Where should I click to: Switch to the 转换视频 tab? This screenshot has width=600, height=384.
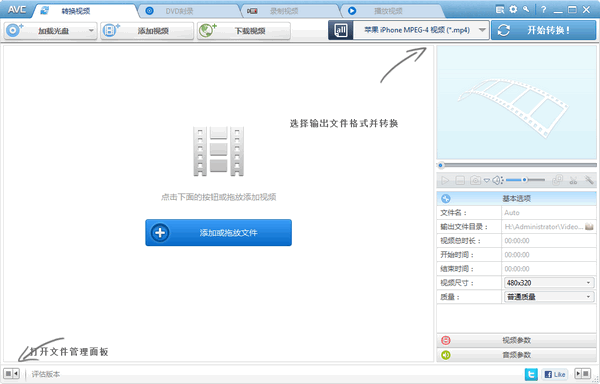(76, 11)
